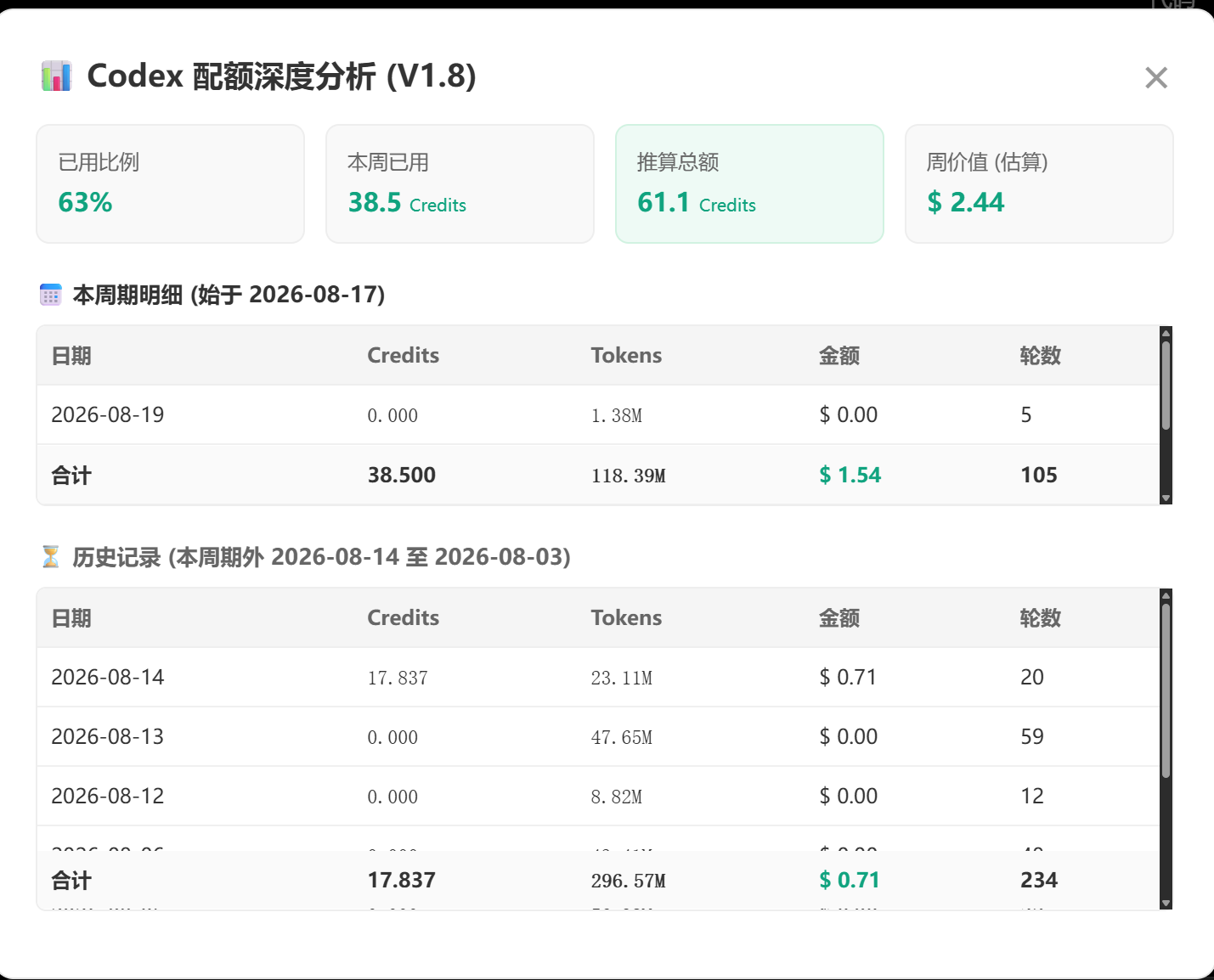Click the 8.82M tokens cell

(617, 797)
